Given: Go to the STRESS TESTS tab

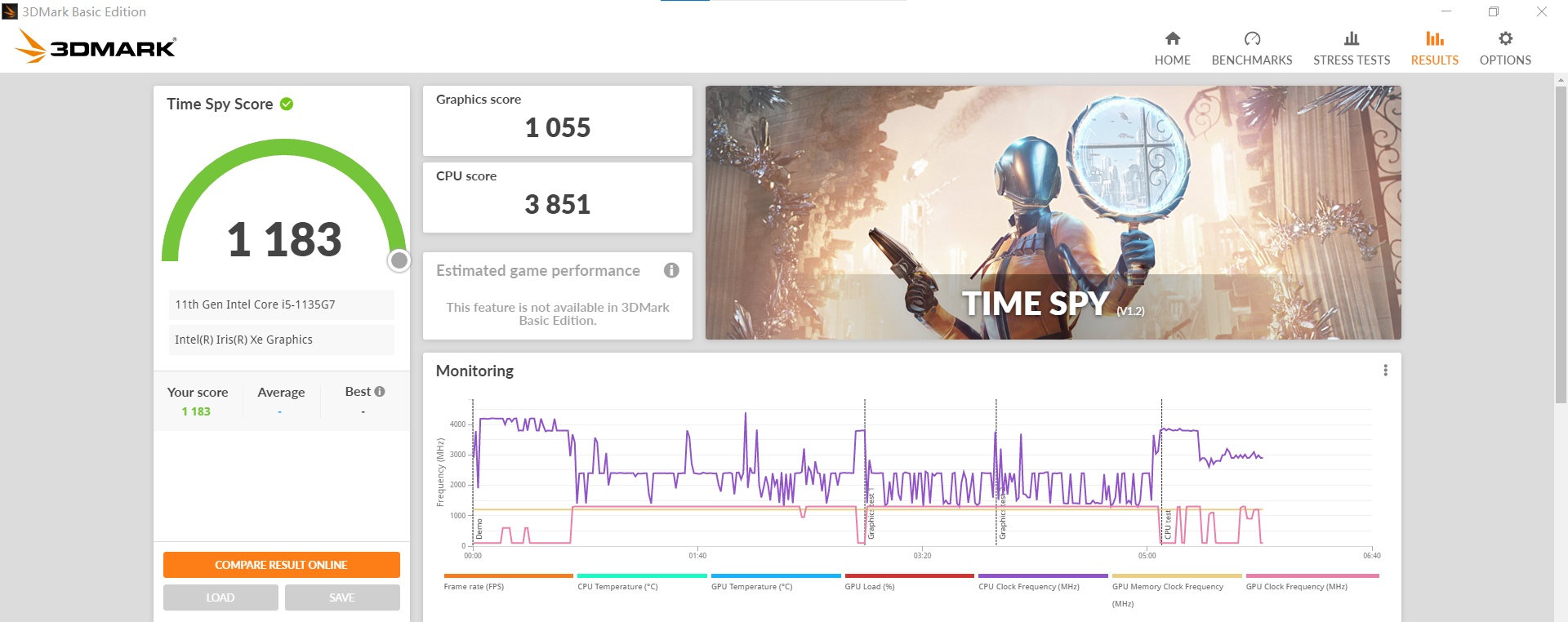Looking at the screenshot, I should click(x=1351, y=49).
